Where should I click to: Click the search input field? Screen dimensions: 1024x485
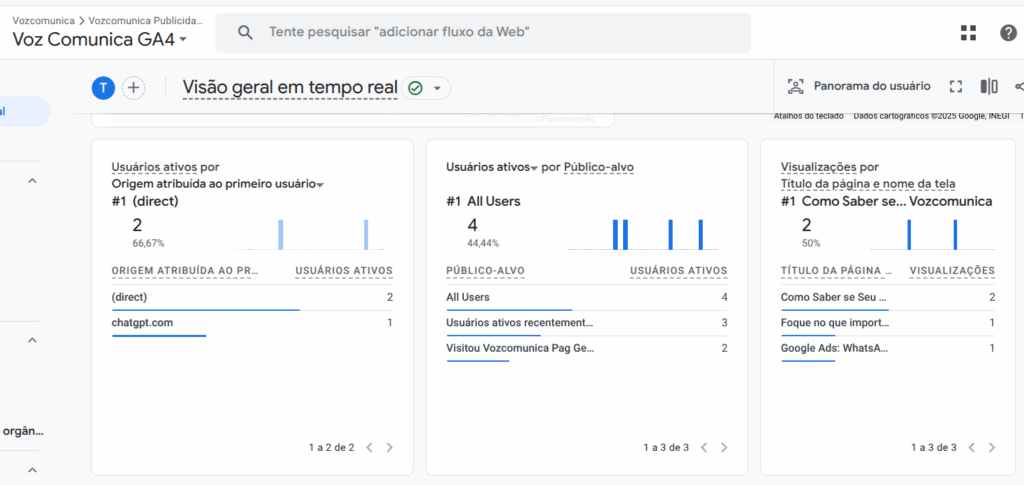483,33
